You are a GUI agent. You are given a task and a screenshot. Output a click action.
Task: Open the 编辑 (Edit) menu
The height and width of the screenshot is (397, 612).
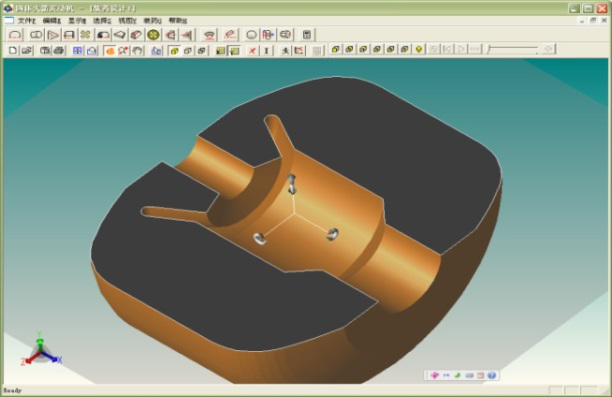click(52, 21)
